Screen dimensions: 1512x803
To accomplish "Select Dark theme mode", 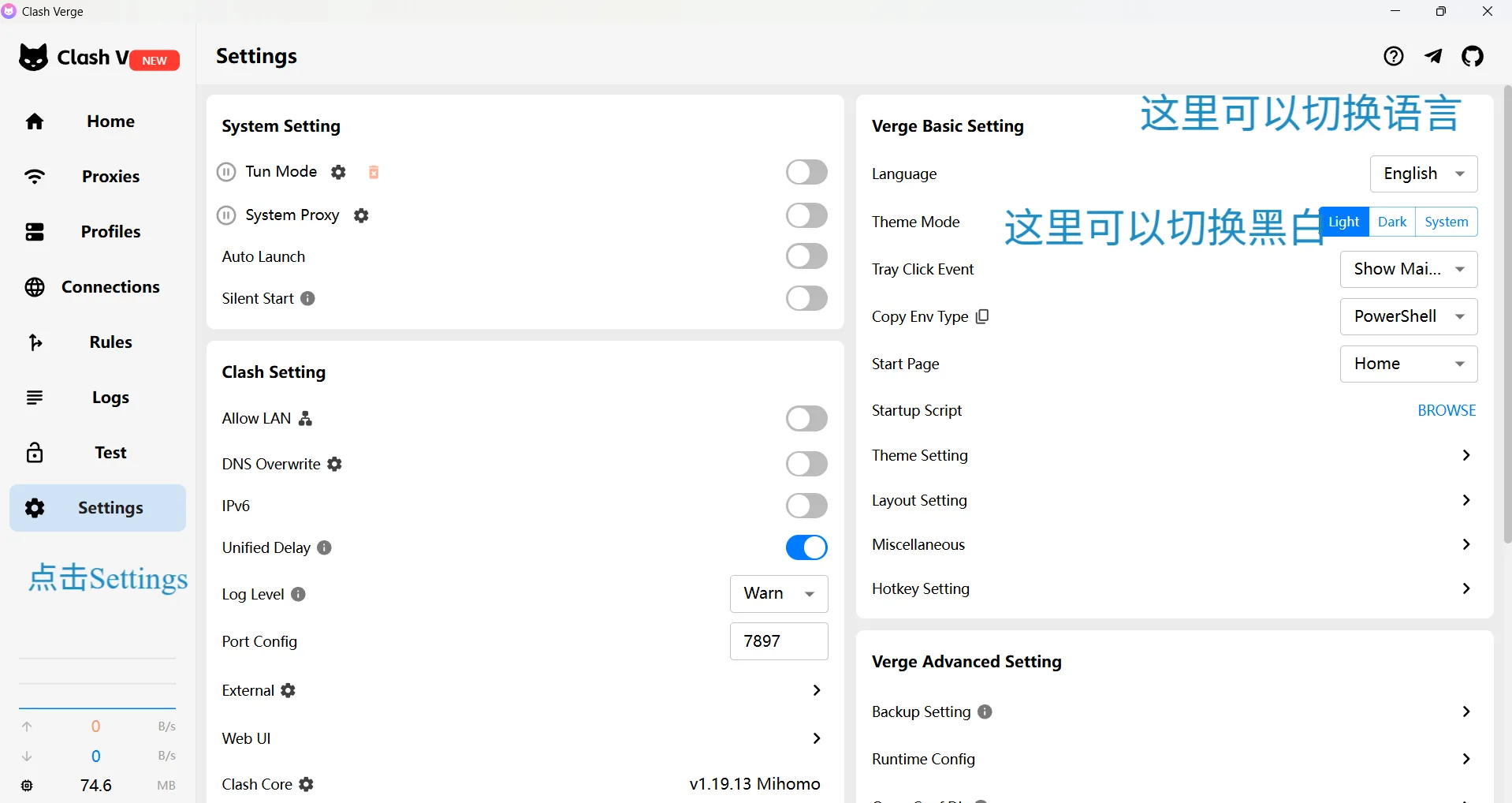I will tap(1392, 222).
